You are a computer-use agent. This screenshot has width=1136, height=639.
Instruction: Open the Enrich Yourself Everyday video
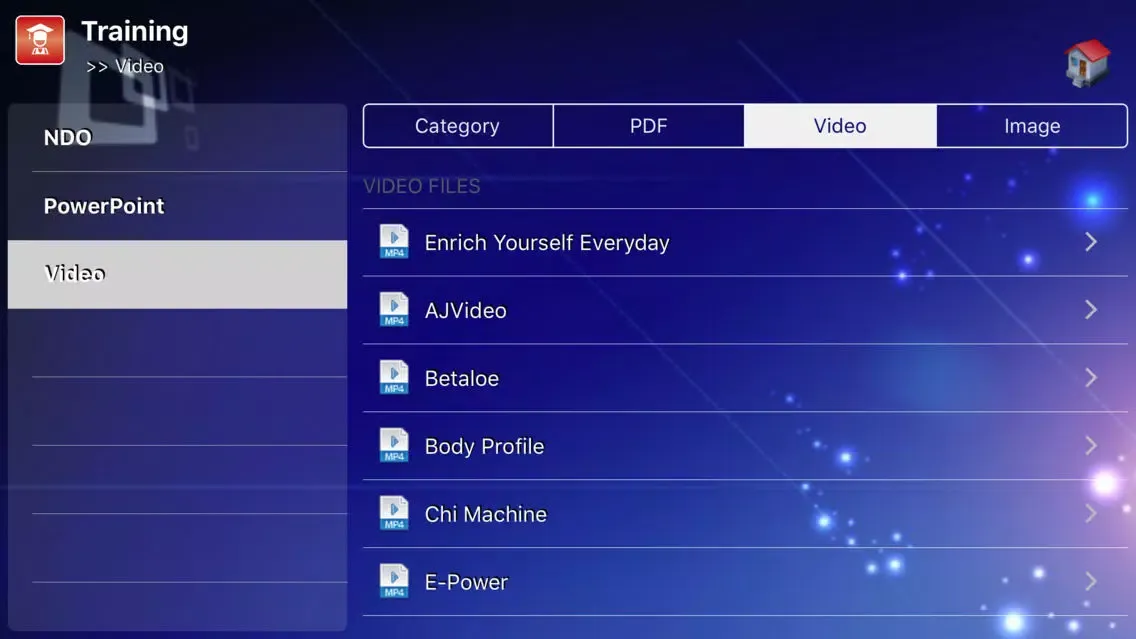click(x=745, y=242)
